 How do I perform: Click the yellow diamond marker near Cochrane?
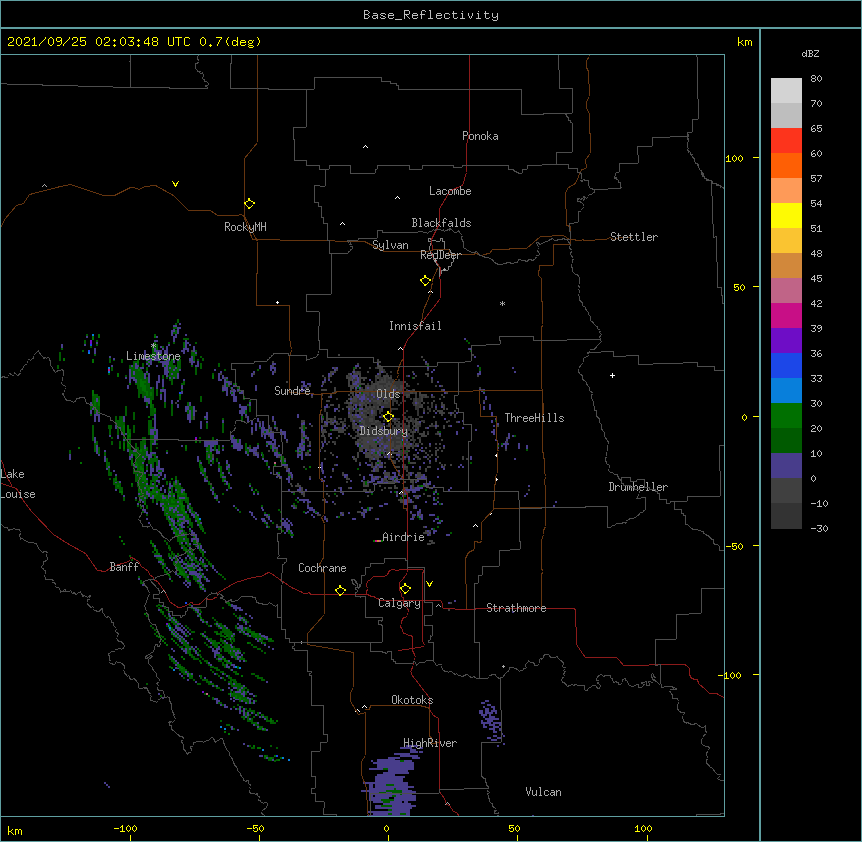pos(340,590)
